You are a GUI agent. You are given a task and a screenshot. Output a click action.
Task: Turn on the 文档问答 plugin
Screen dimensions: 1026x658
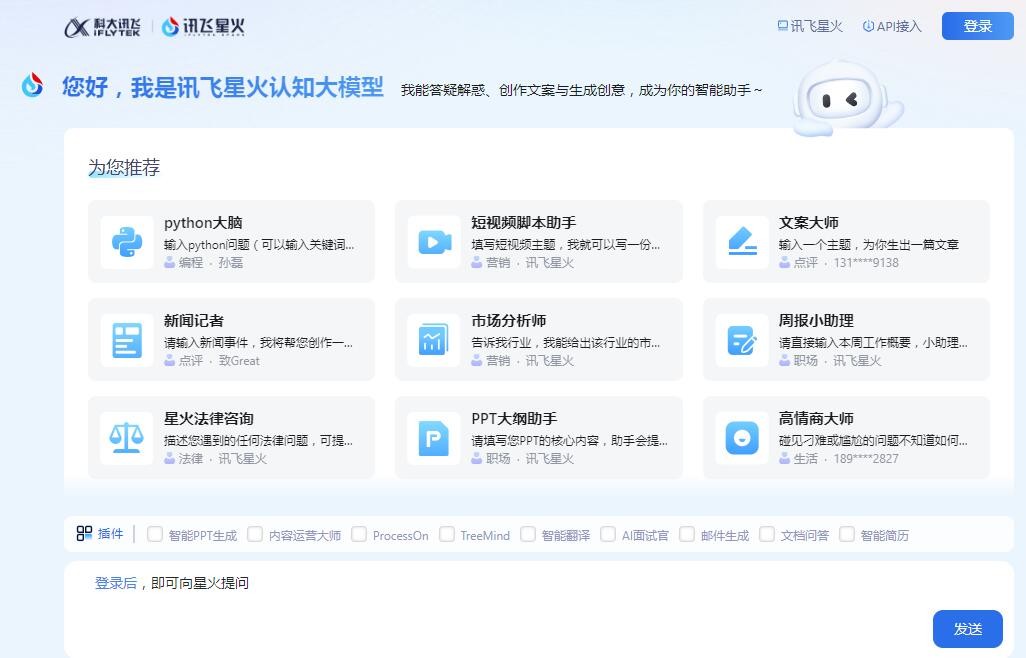767,534
